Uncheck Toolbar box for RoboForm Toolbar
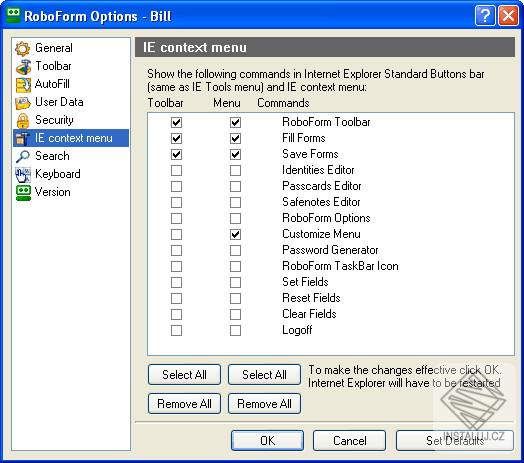Viewport: 524px width, 463px height. click(176, 122)
